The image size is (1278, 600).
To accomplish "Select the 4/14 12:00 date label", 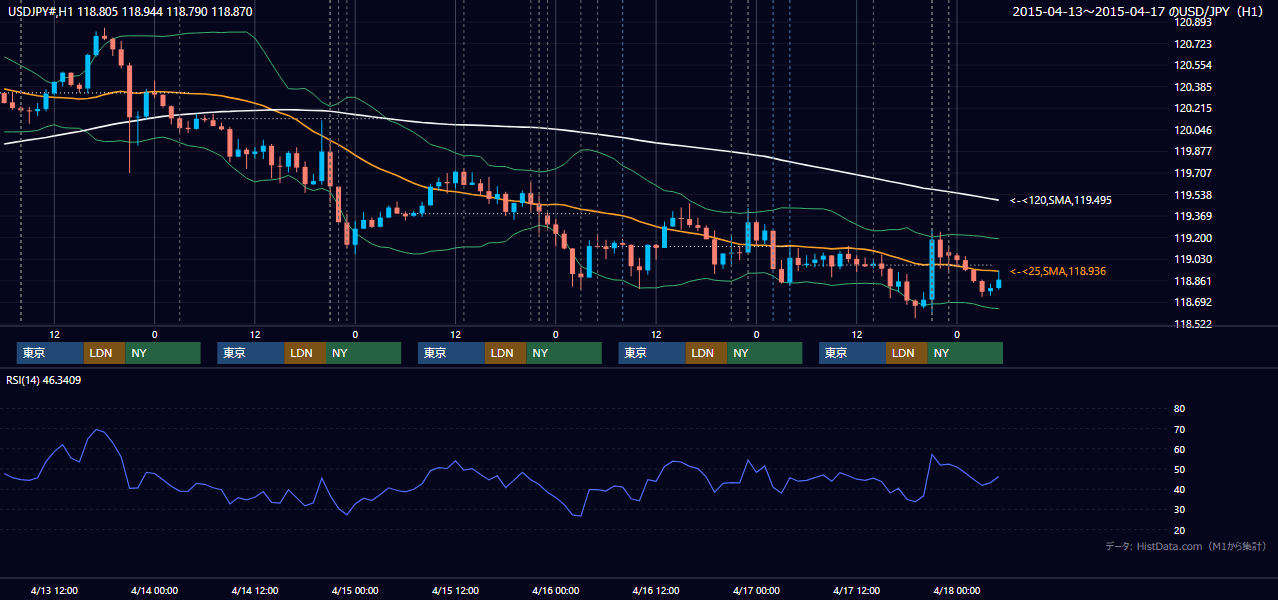I will point(255,590).
